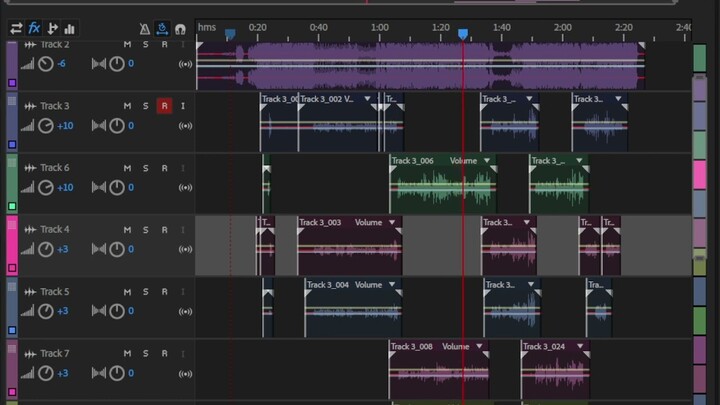
Task: Select the Track 3_003 clip
Action: pos(350,246)
